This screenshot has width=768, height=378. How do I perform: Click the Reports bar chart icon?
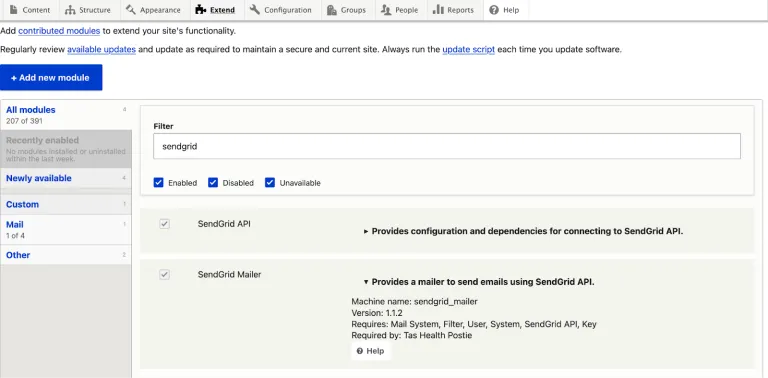pyautogui.click(x=438, y=9)
